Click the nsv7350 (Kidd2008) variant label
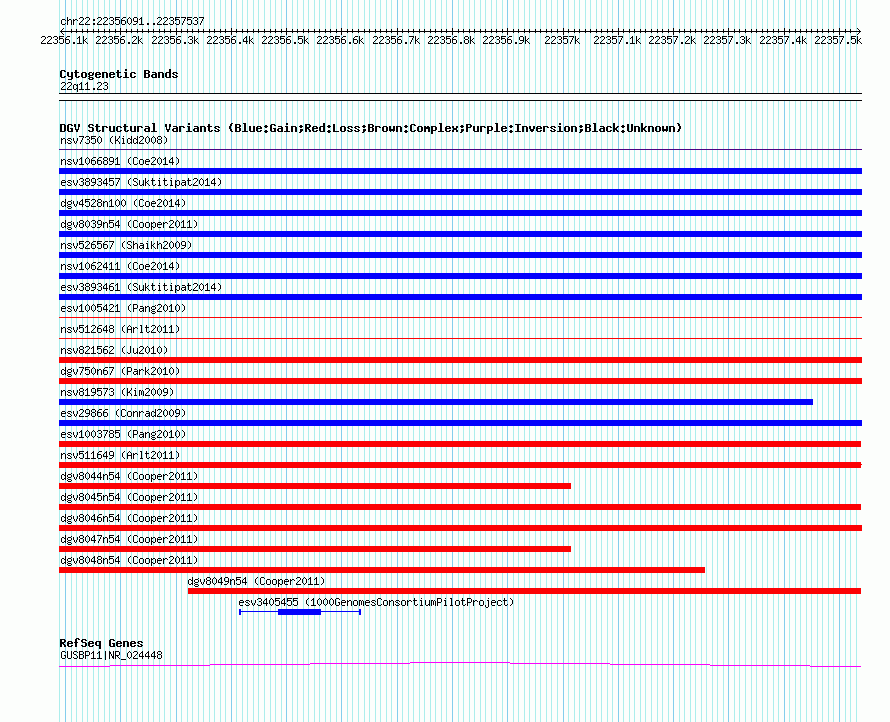The width and height of the screenshot is (890, 722). pos(114,140)
